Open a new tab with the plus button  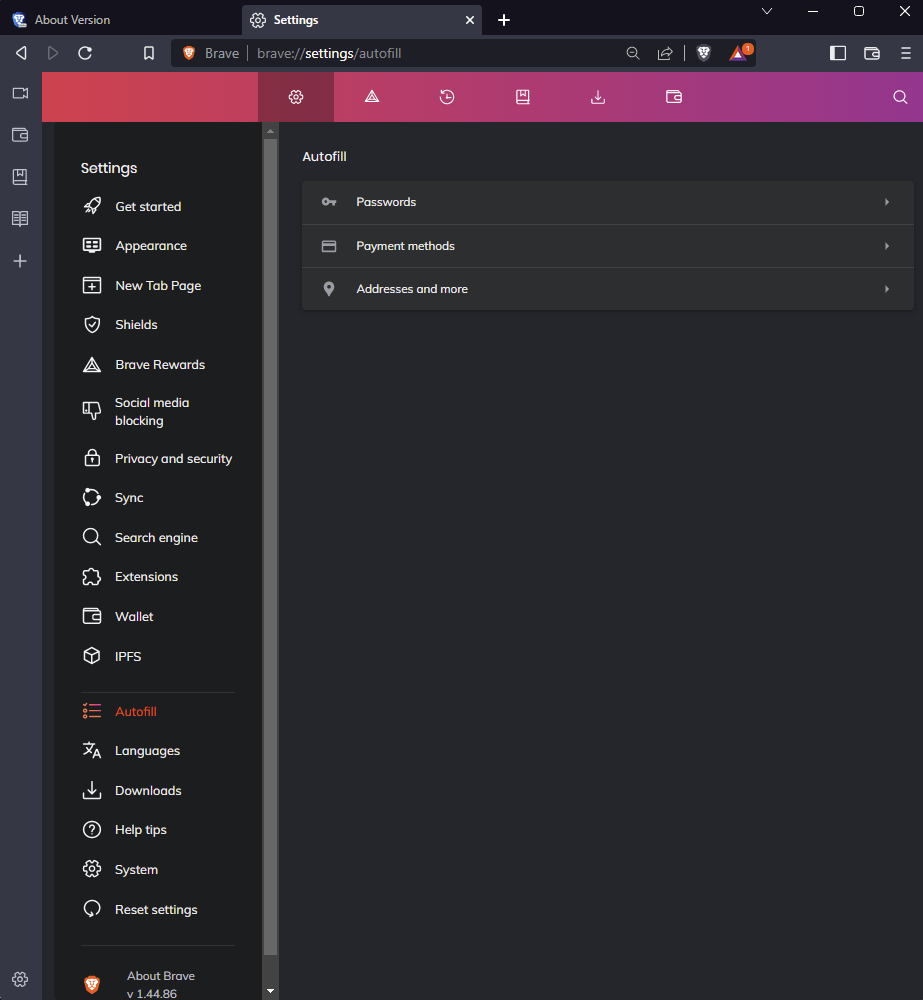click(x=504, y=20)
